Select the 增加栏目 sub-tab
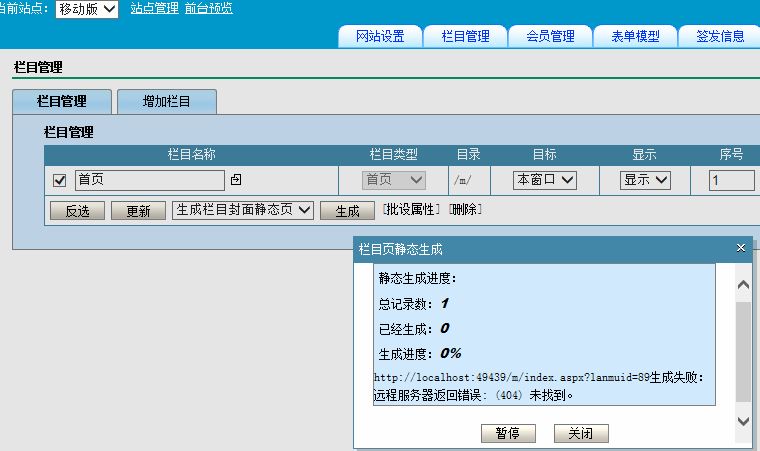 [166, 101]
